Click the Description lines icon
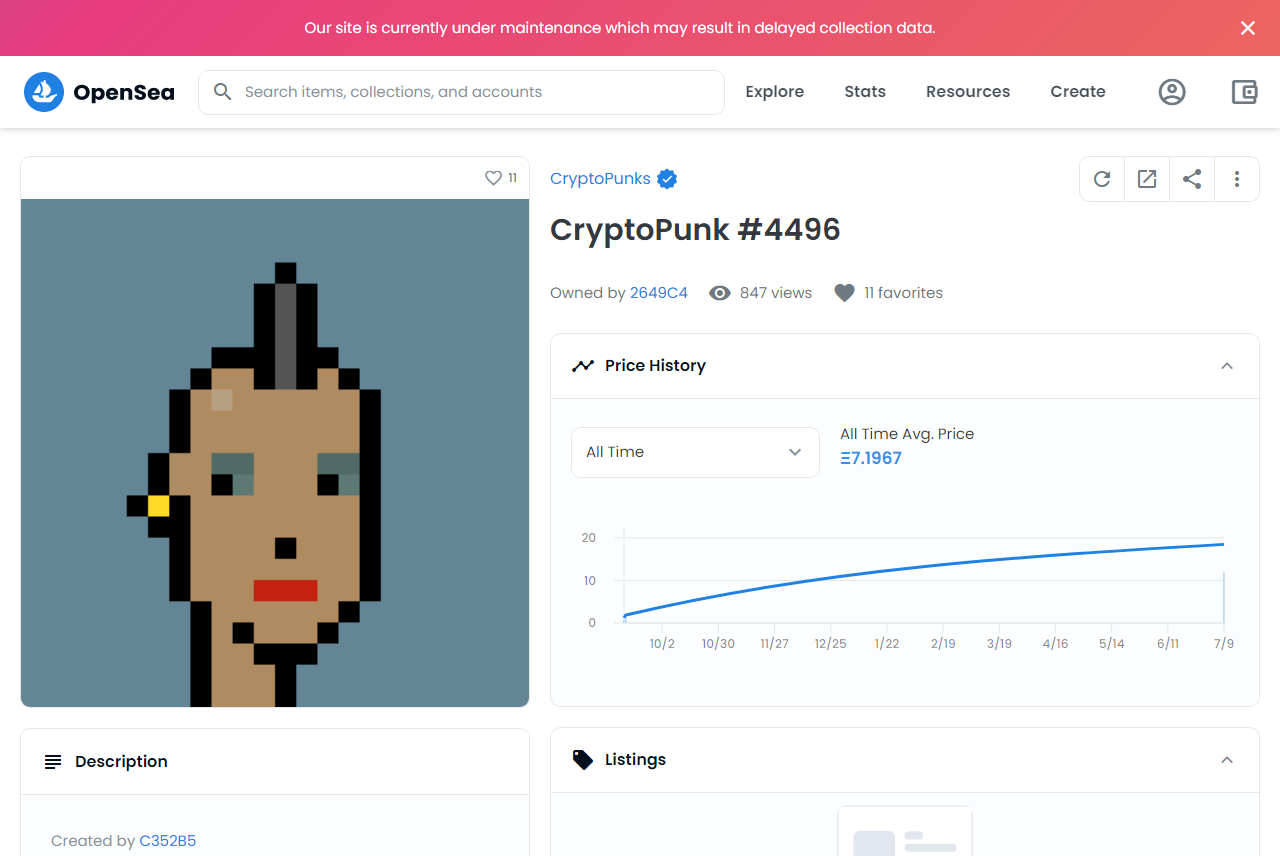This screenshot has width=1280, height=856. [x=53, y=762]
